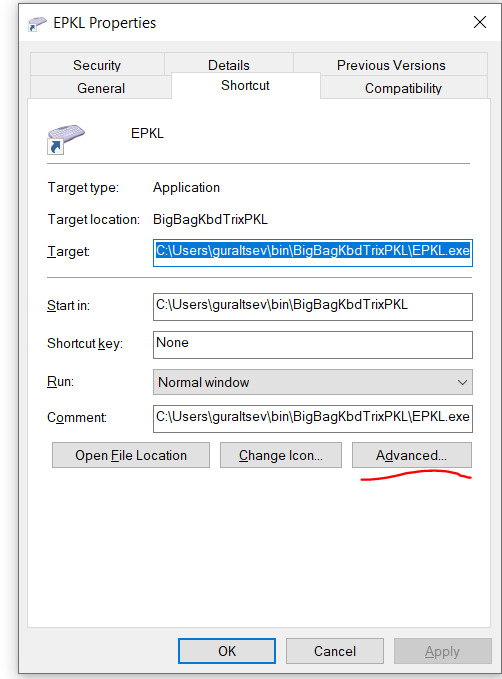The image size is (502, 679).
Task: Click the Change Icon button
Action: click(281, 455)
